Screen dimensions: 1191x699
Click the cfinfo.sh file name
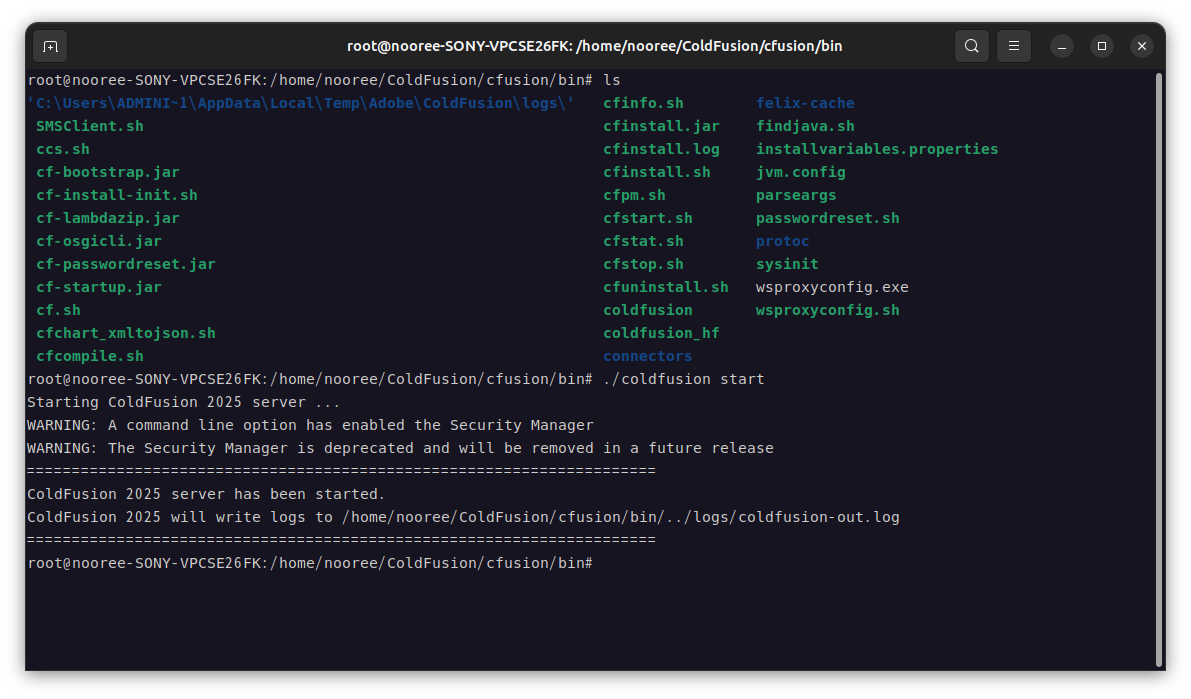point(643,103)
